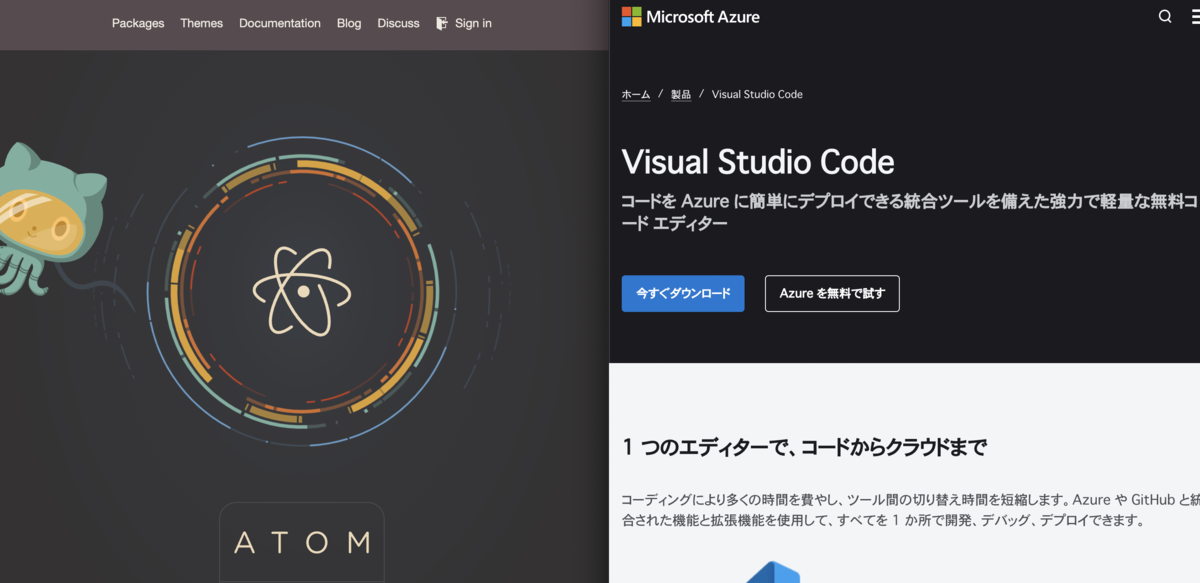Click the Azure を無料で試す button
Image resolution: width=1200 pixels, height=583 pixels.
[832, 293]
